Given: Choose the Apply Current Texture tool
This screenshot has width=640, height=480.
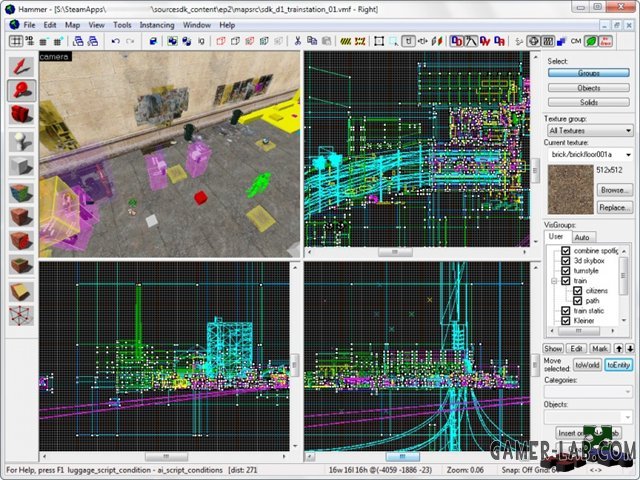Looking at the screenshot, I should (x=21, y=216).
